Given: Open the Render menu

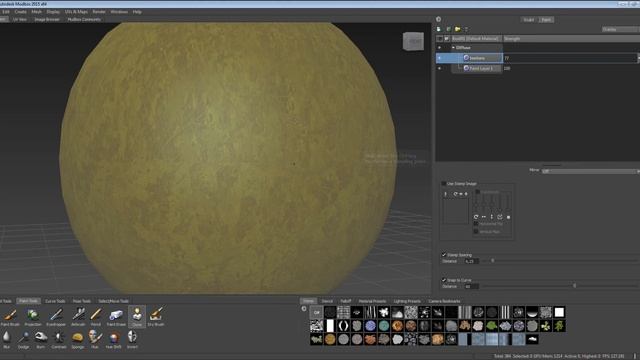Looking at the screenshot, I should [x=99, y=12].
